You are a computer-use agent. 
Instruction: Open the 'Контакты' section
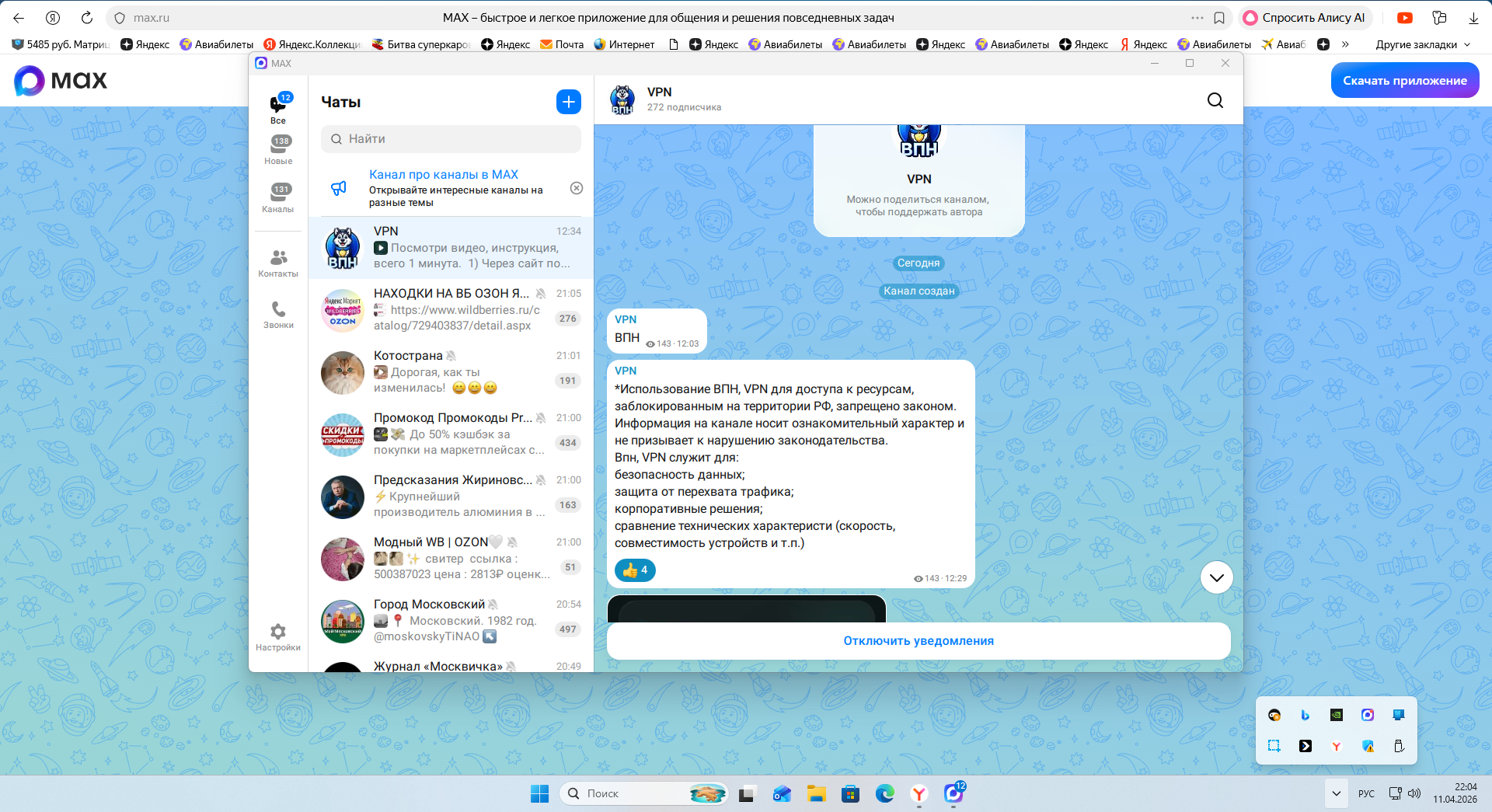[x=278, y=263]
